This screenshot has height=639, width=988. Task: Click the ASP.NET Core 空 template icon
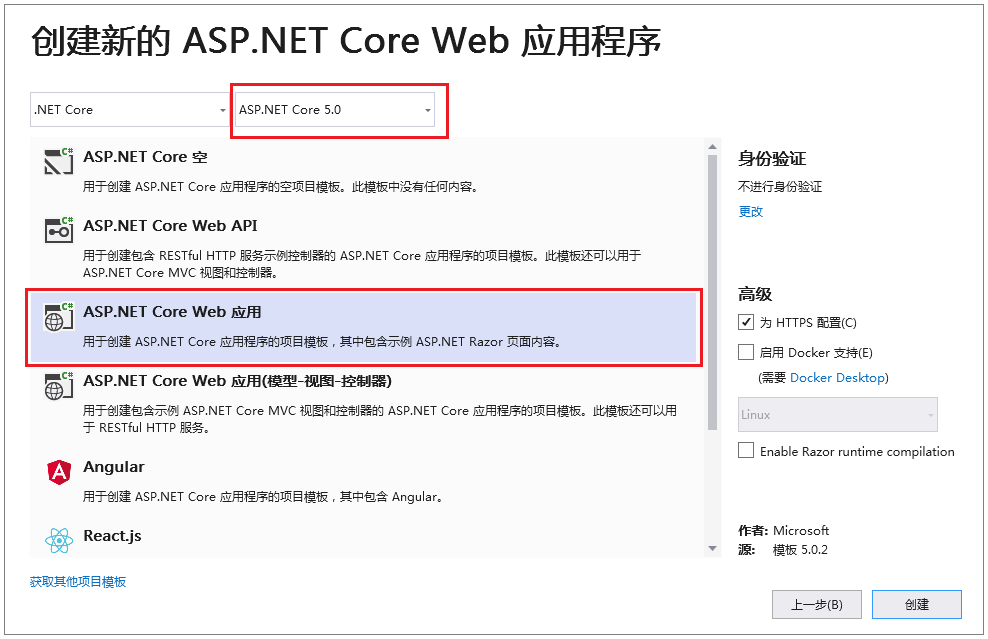(x=59, y=161)
